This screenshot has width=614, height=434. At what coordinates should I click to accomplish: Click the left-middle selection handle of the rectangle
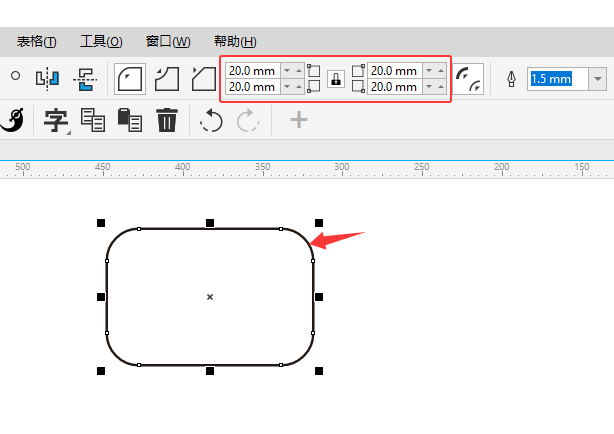pos(101,297)
